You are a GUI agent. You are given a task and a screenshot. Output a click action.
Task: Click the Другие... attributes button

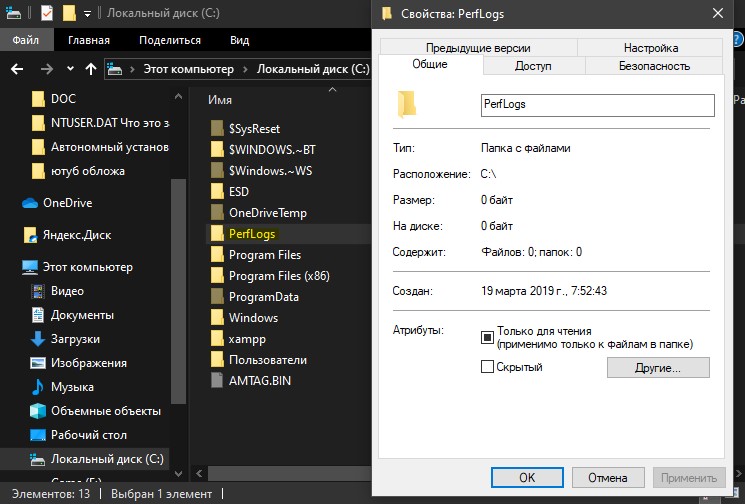pyautogui.click(x=658, y=368)
